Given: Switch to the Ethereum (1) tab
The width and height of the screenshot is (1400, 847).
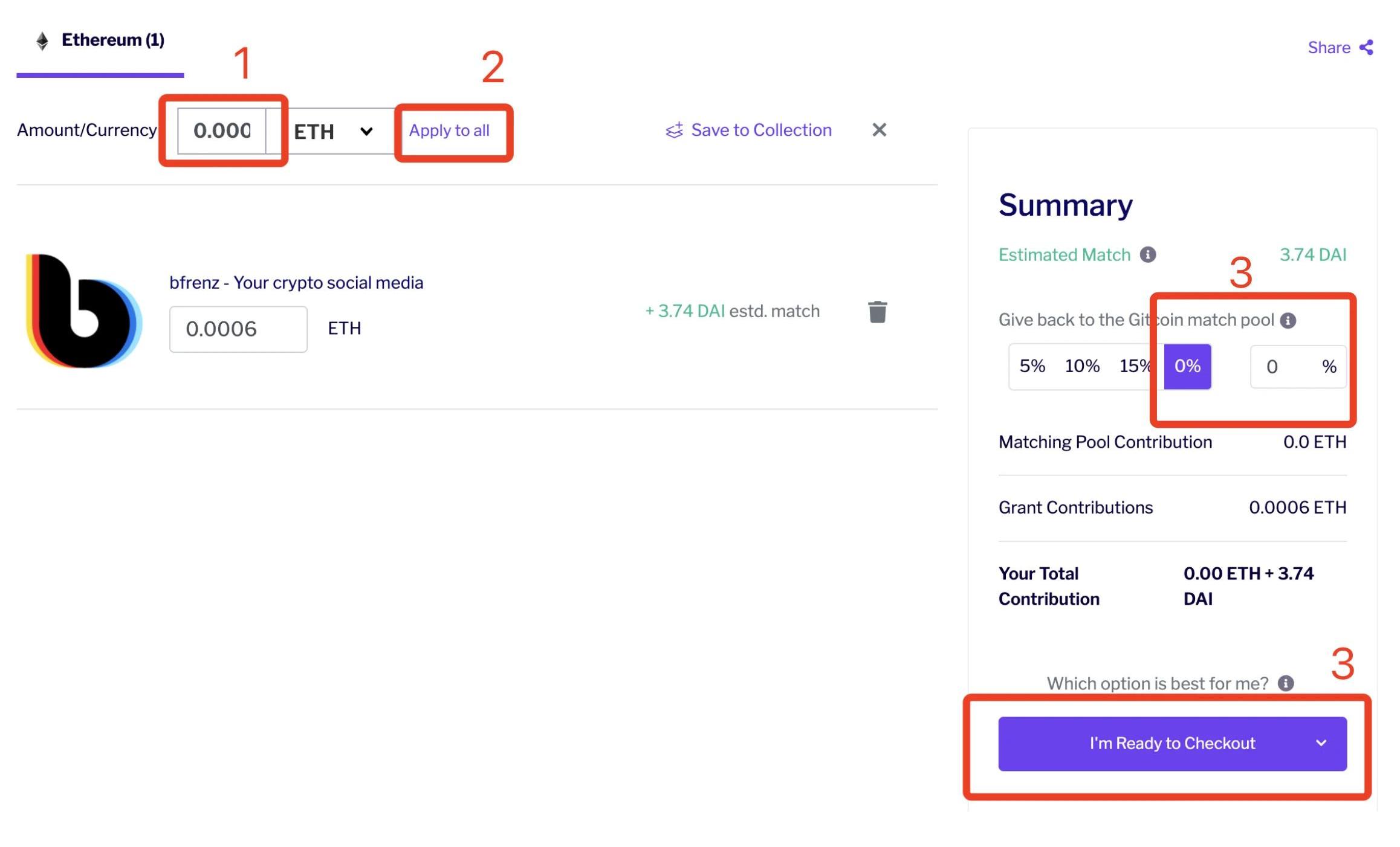Looking at the screenshot, I should click(112, 40).
